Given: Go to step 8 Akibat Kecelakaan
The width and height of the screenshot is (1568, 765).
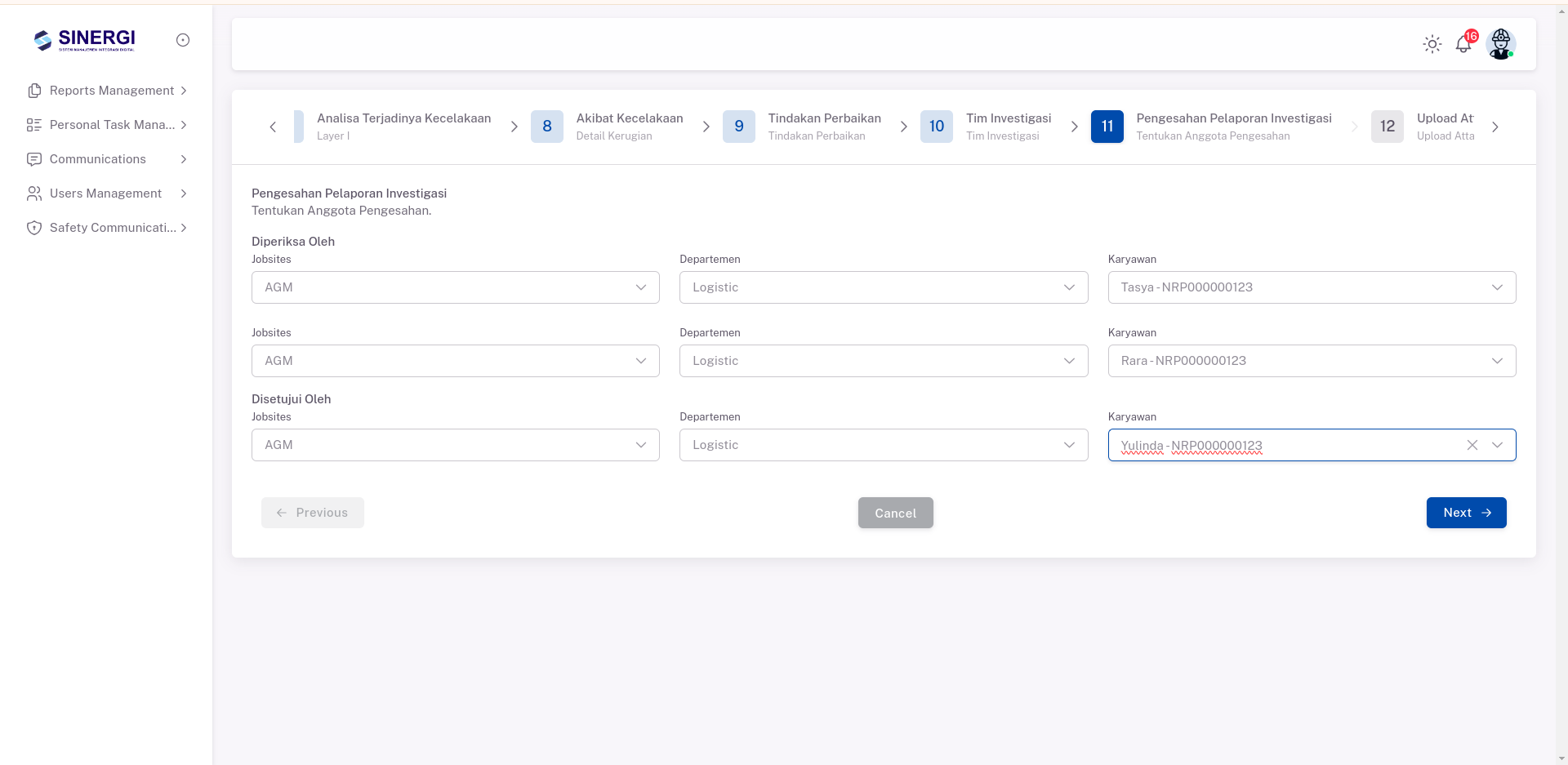Looking at the screenshot, I should [608, 127].
